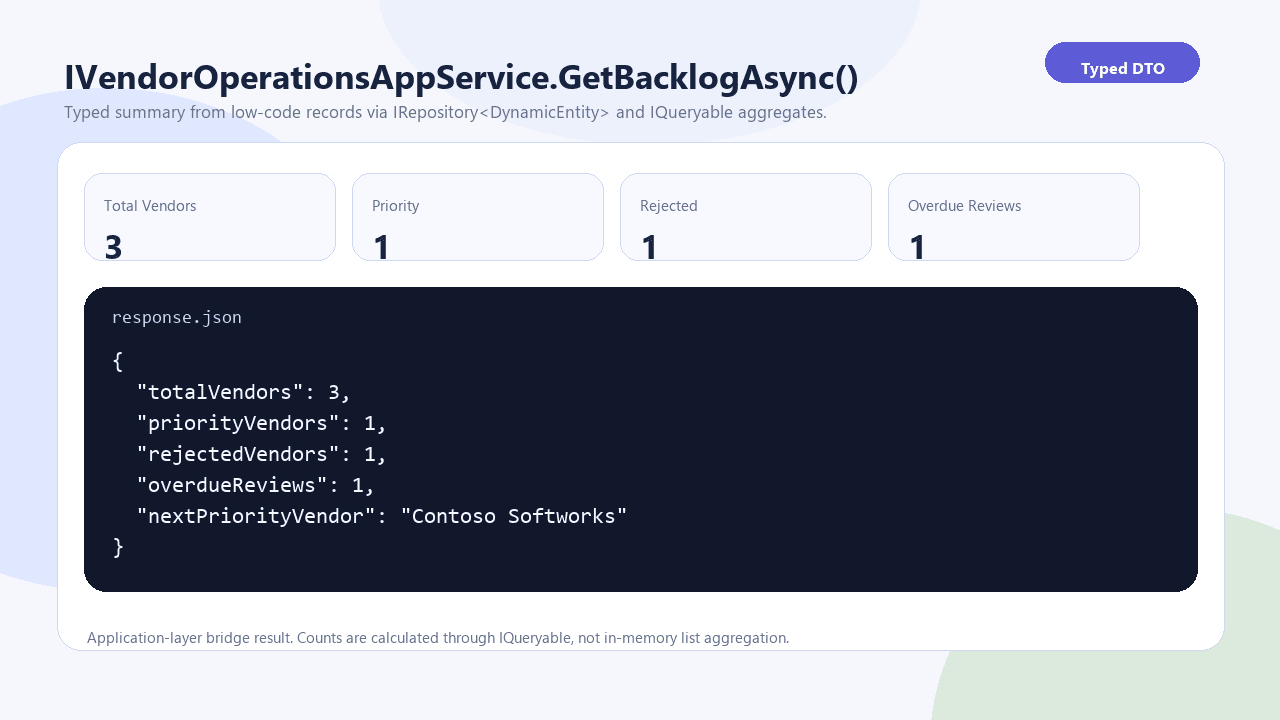Click the "totalVendors": 3 line

tap(244, 392)
